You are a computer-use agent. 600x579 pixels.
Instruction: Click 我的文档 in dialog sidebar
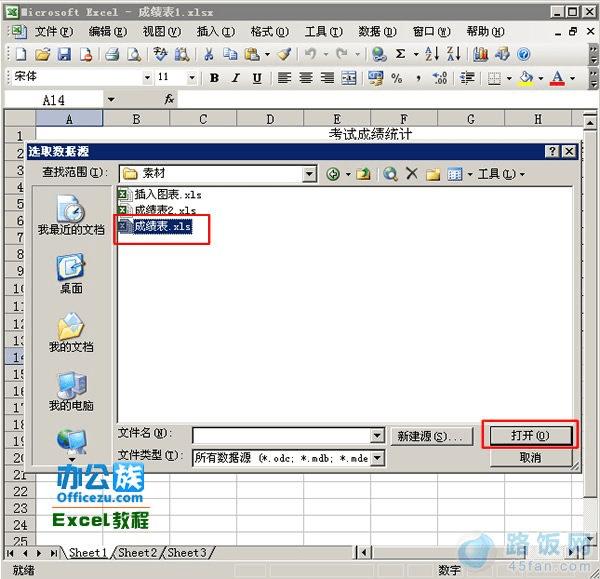(71, 332)
